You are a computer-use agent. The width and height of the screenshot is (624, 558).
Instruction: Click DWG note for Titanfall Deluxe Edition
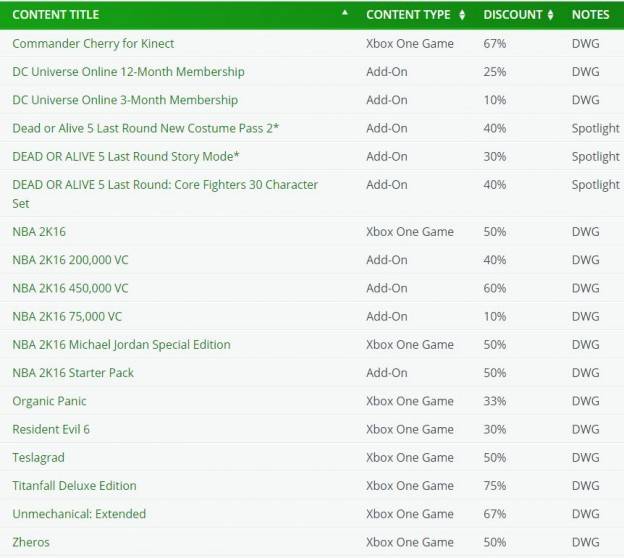tap(585, 486)
